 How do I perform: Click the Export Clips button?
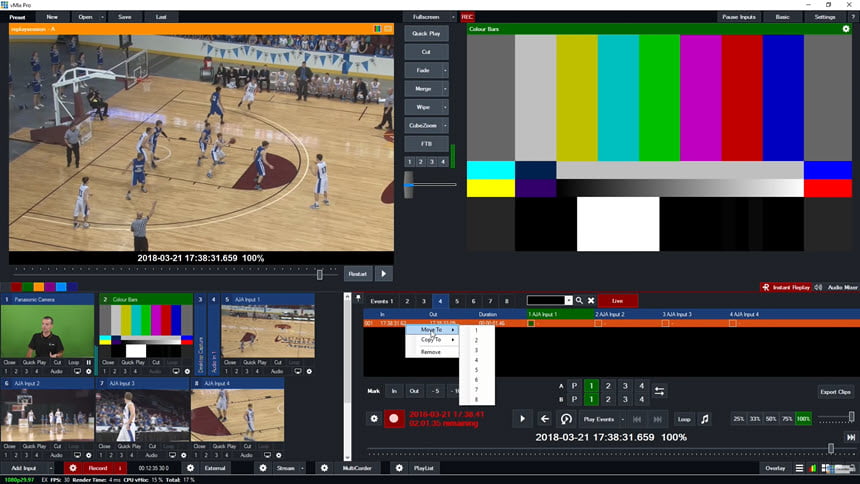[x=835, y=392]
